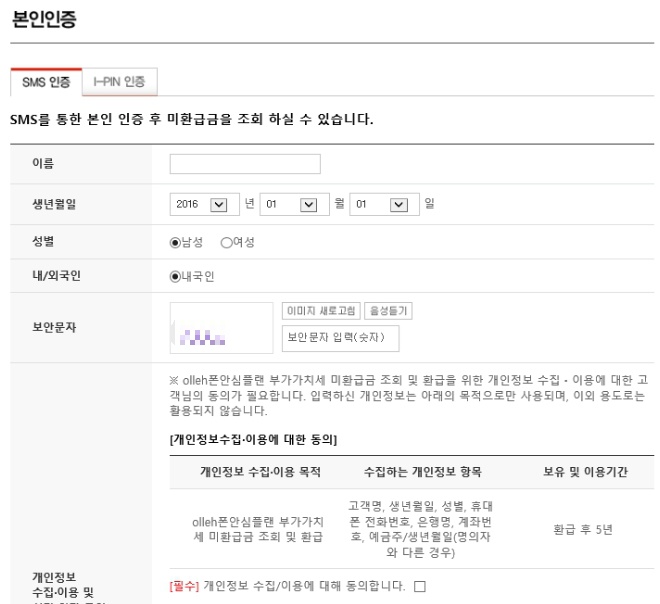
Task: Click the 음성듣기 button
Action: click(x=388, y=311)
